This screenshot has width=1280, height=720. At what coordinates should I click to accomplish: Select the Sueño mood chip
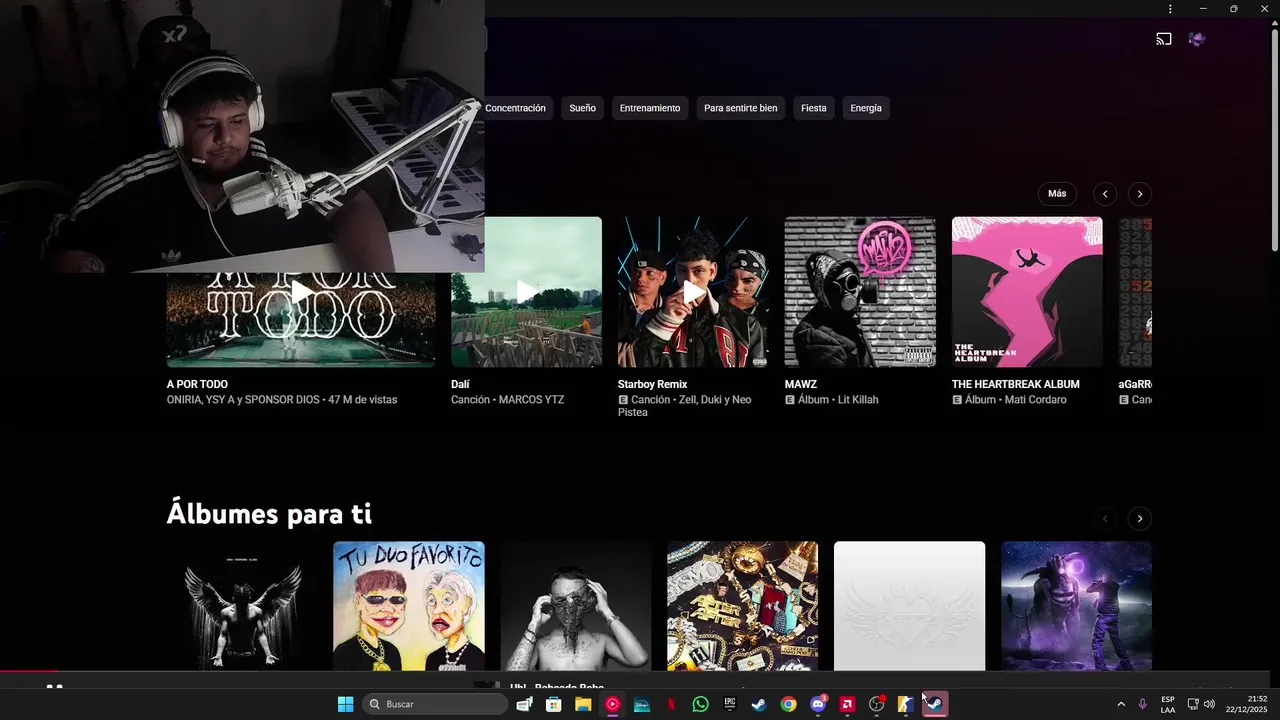582,108
